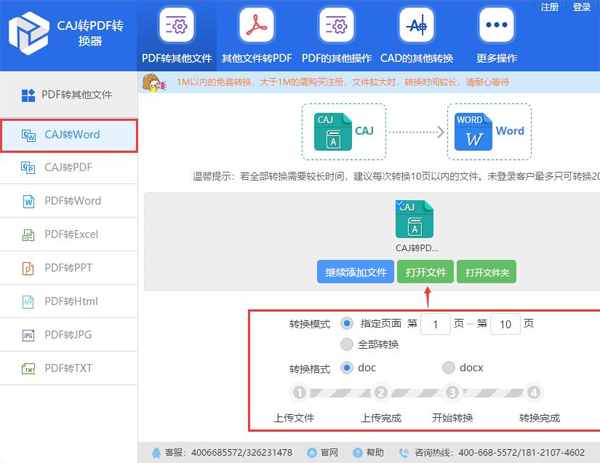Click the 更多操作 three-dots icon
600x463 pixels.
coord(496,26)
